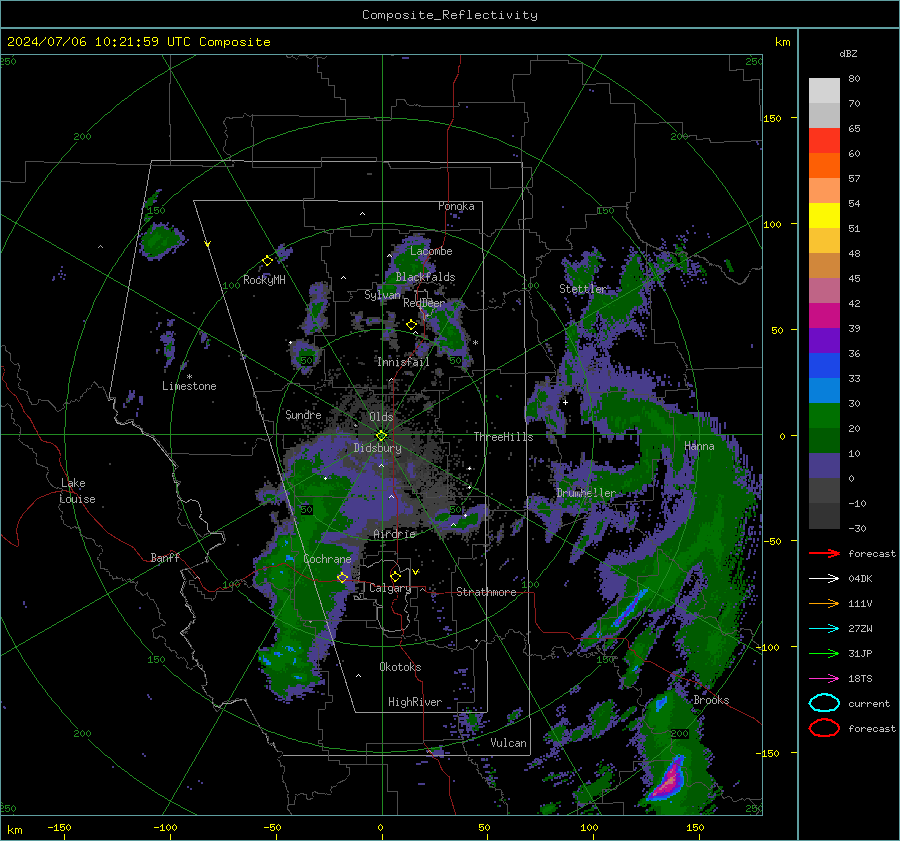This screenshot has width=900, height=841.
Task: Click the Lacombe city label
Action: [x=431, y=251]
